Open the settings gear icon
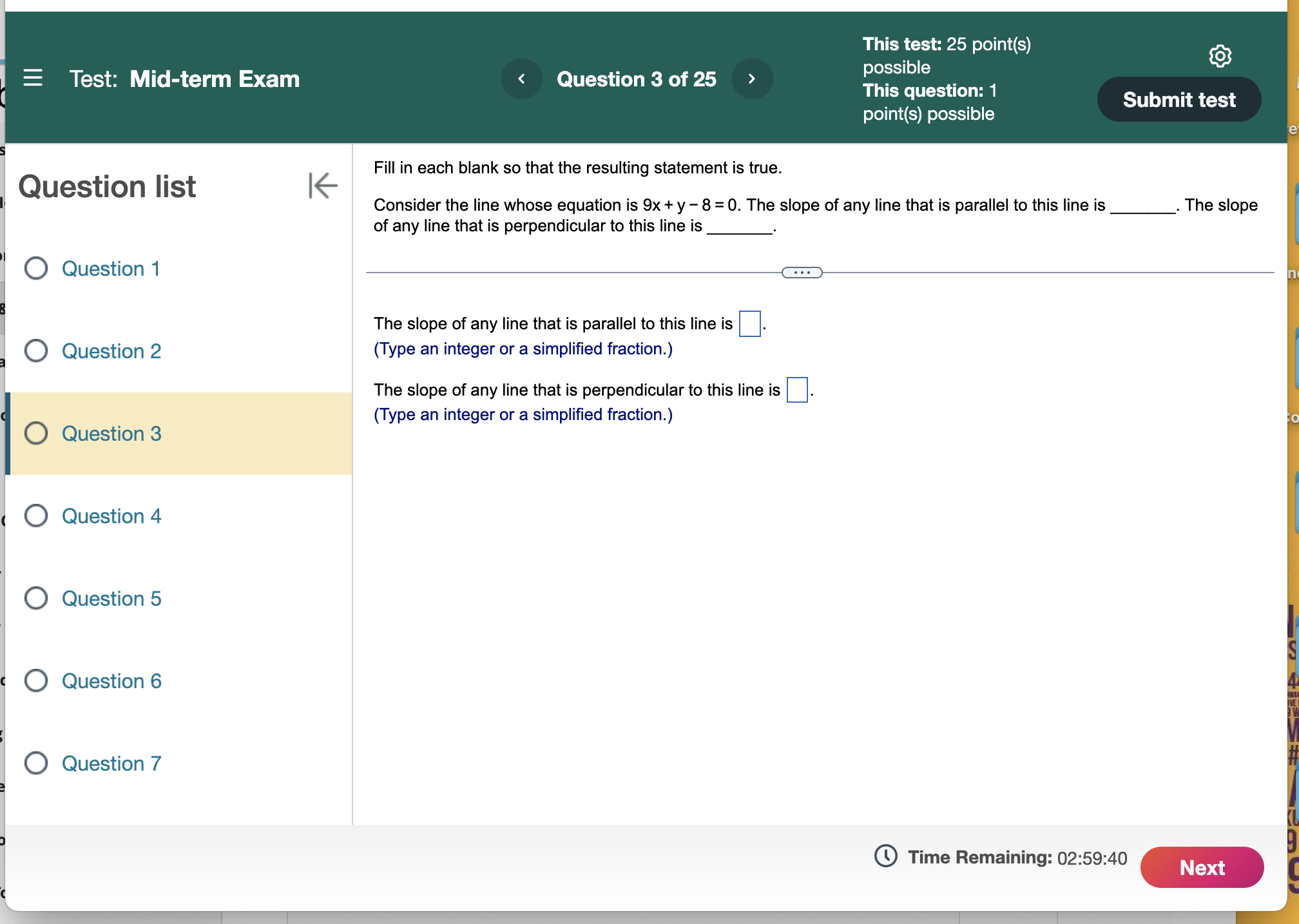The height and width of the screenshot is (924, 1299). coord(1219,56)
